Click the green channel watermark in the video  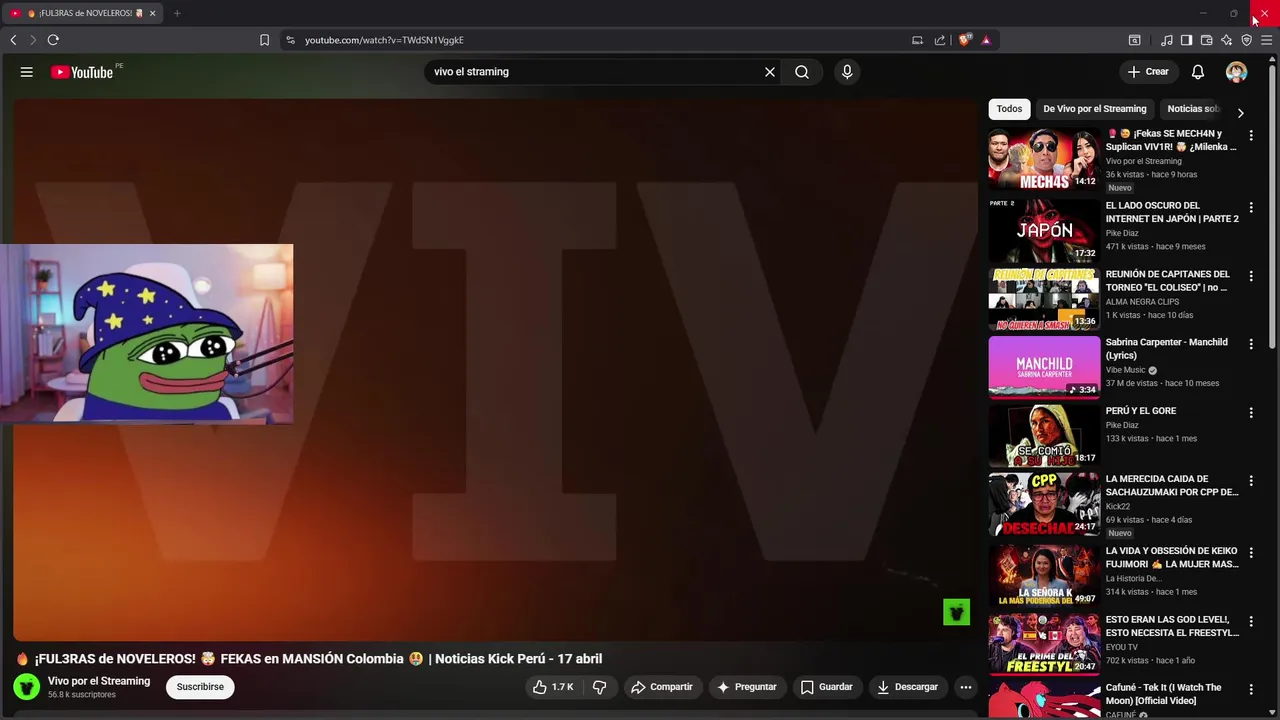click(x=956, y=612)
